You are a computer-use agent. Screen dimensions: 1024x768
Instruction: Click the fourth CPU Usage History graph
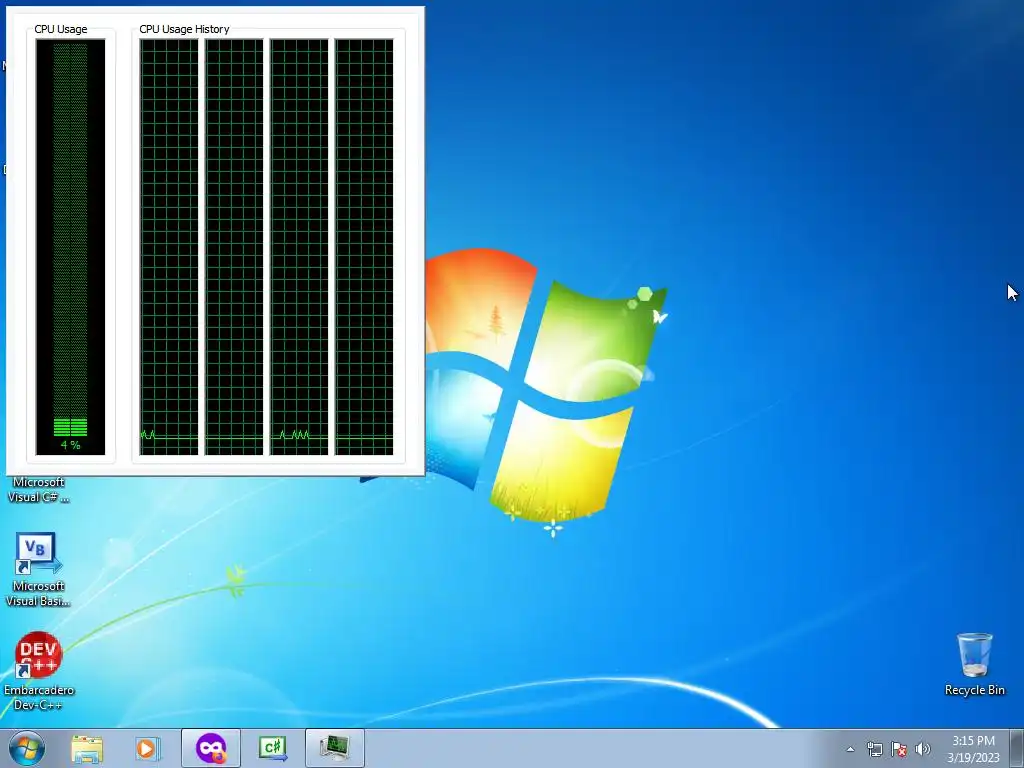pyautogui.click(x=364, y=247)
